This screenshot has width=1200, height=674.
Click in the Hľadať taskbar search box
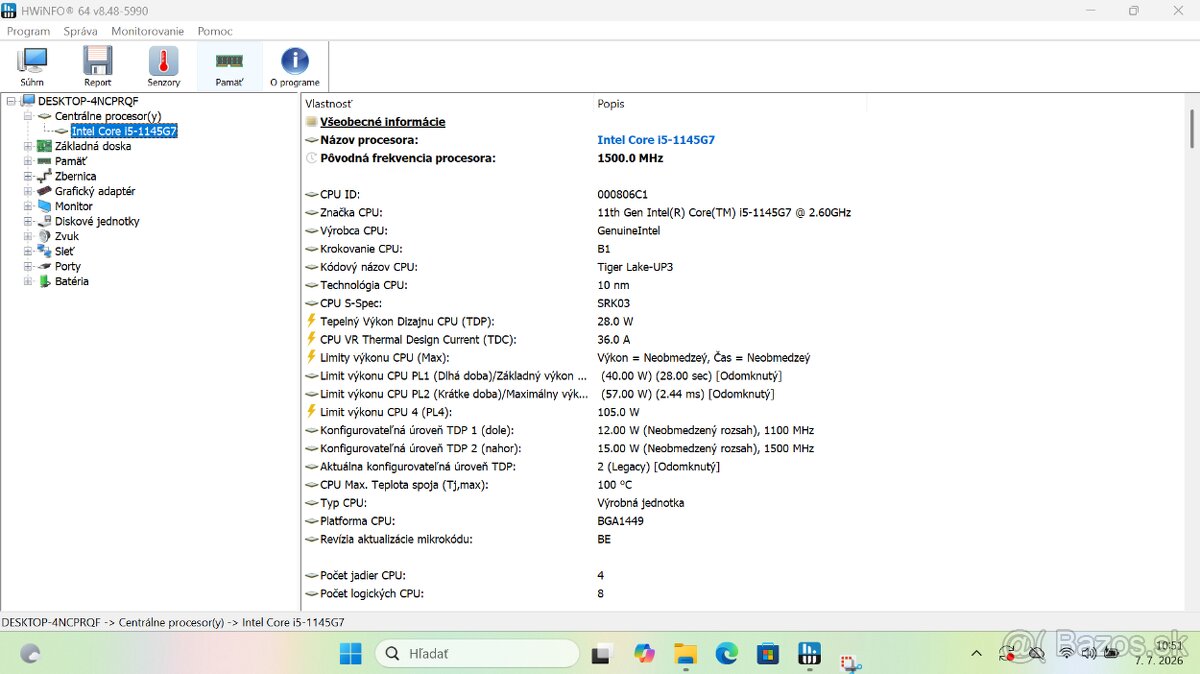click(477, 654)
